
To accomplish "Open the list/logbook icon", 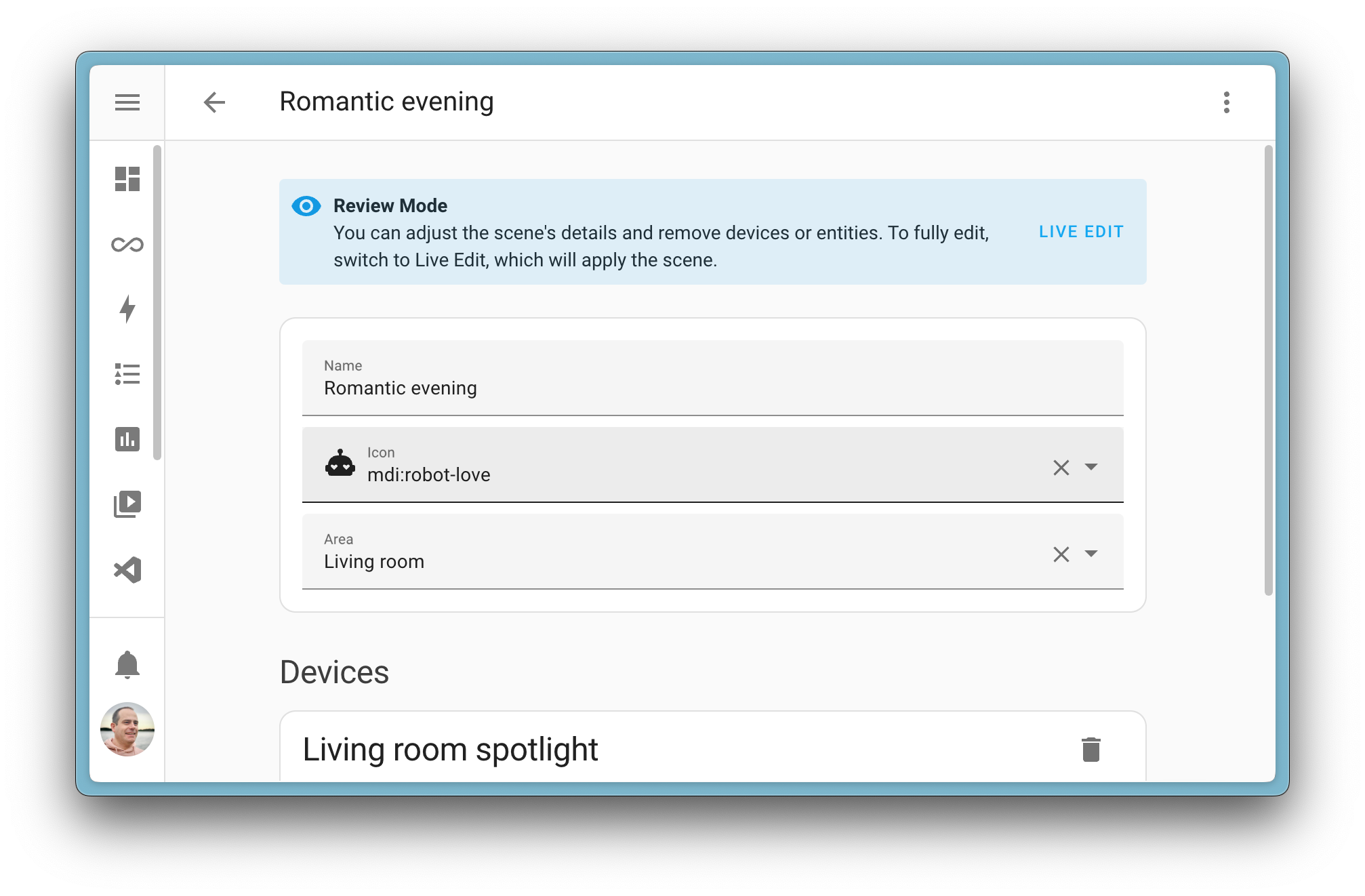I will coord(127,375).
